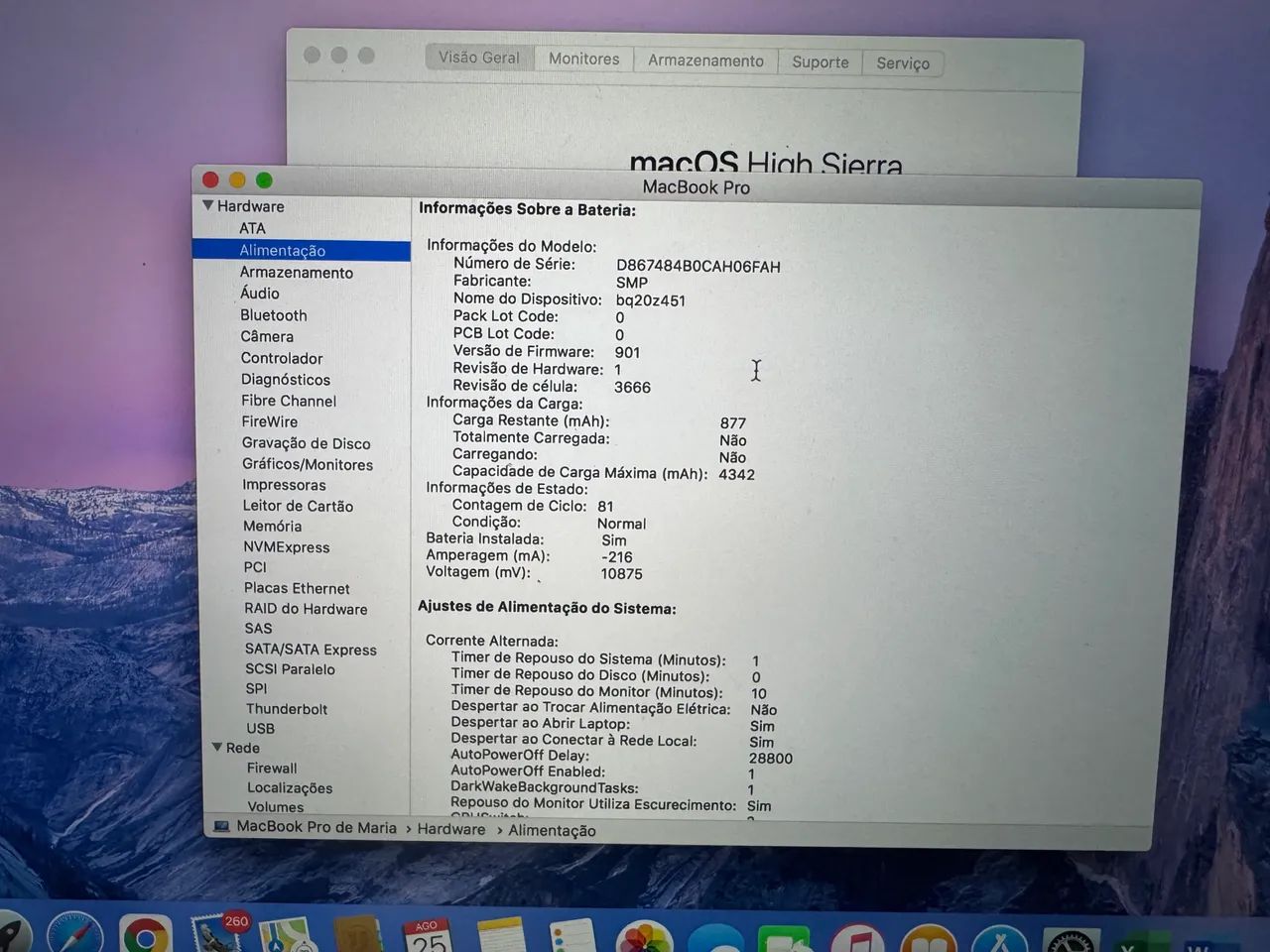Select Thunderbolt in the sidebar

[x=287, y=709]
